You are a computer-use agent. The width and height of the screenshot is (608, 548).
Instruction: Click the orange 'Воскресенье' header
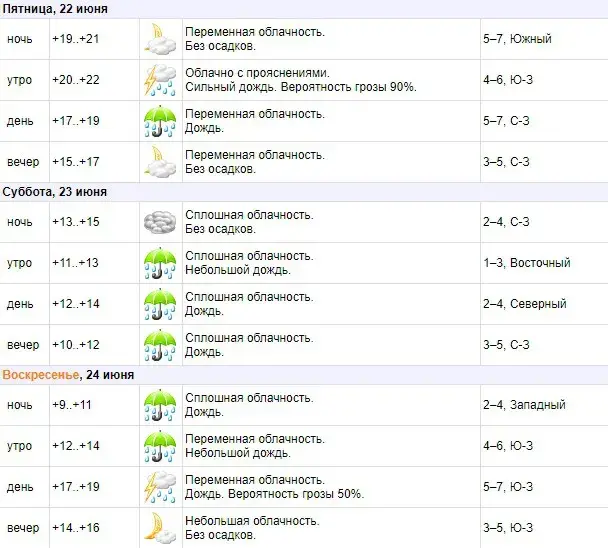point(41,375)
